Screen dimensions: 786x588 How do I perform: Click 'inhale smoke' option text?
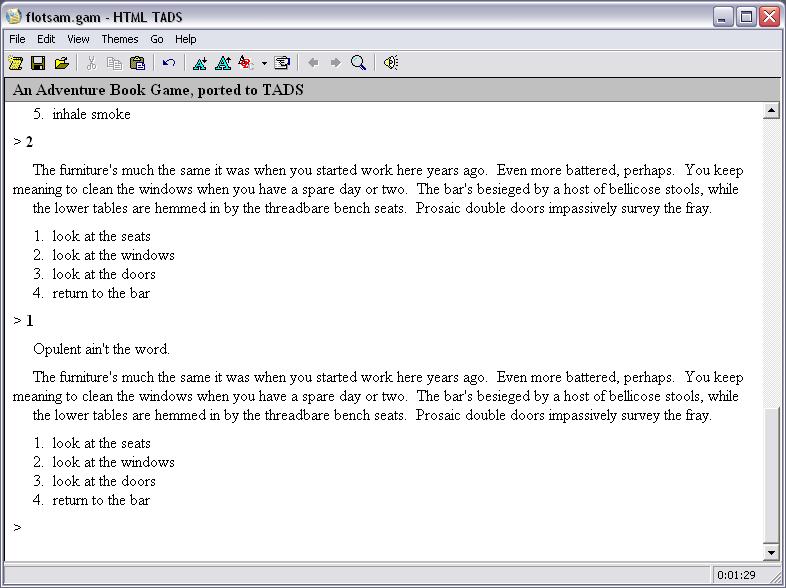point(91,114)
